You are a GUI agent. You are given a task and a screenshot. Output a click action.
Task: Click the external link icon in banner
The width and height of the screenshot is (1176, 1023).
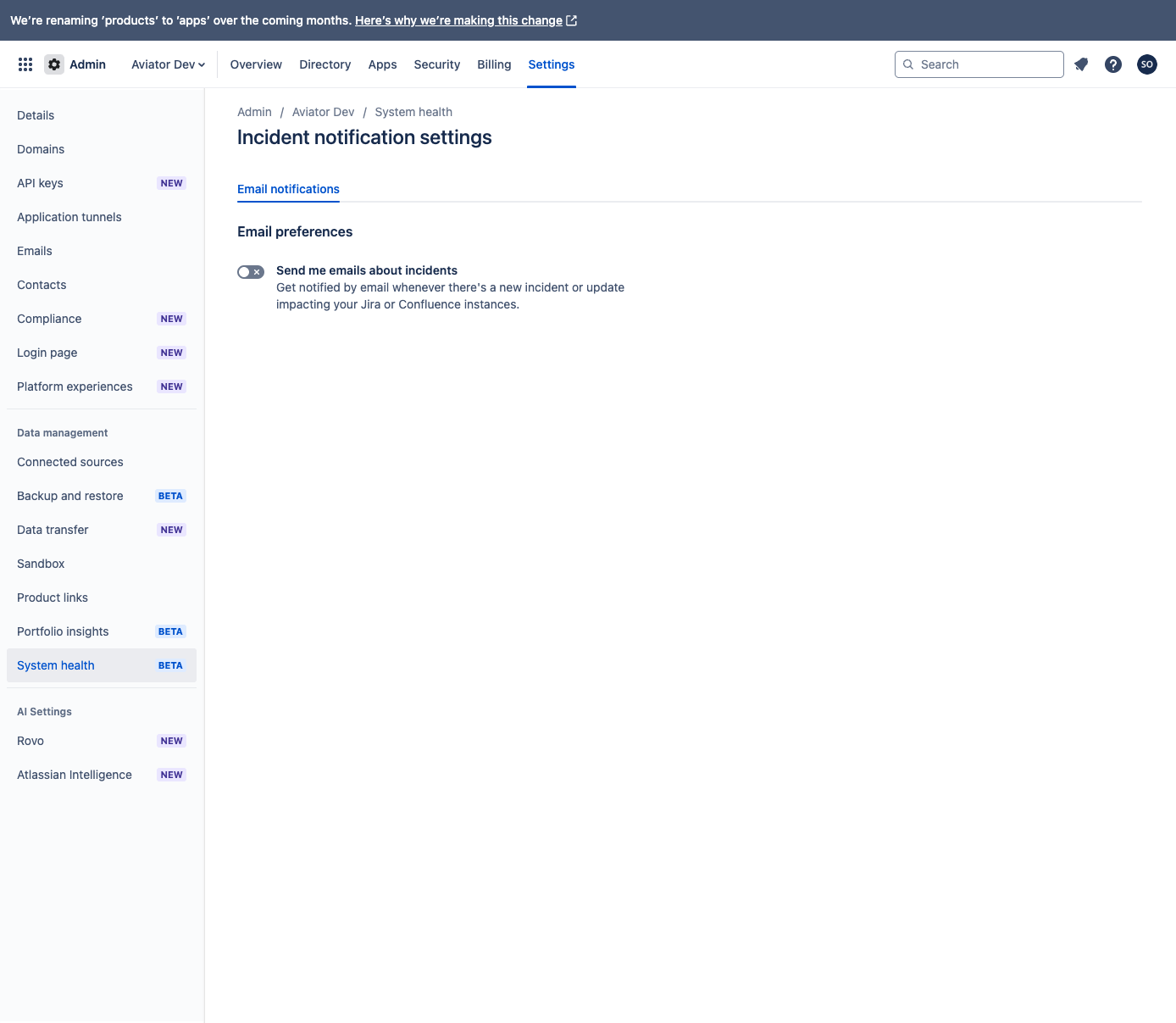coord(572,20)
